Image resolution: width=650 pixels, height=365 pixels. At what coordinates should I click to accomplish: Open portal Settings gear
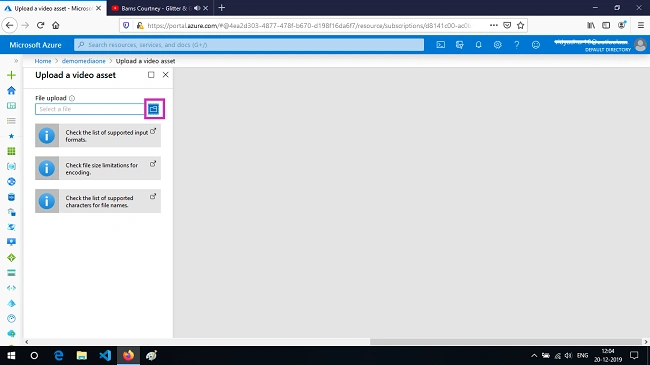click(x=497, y=45)
